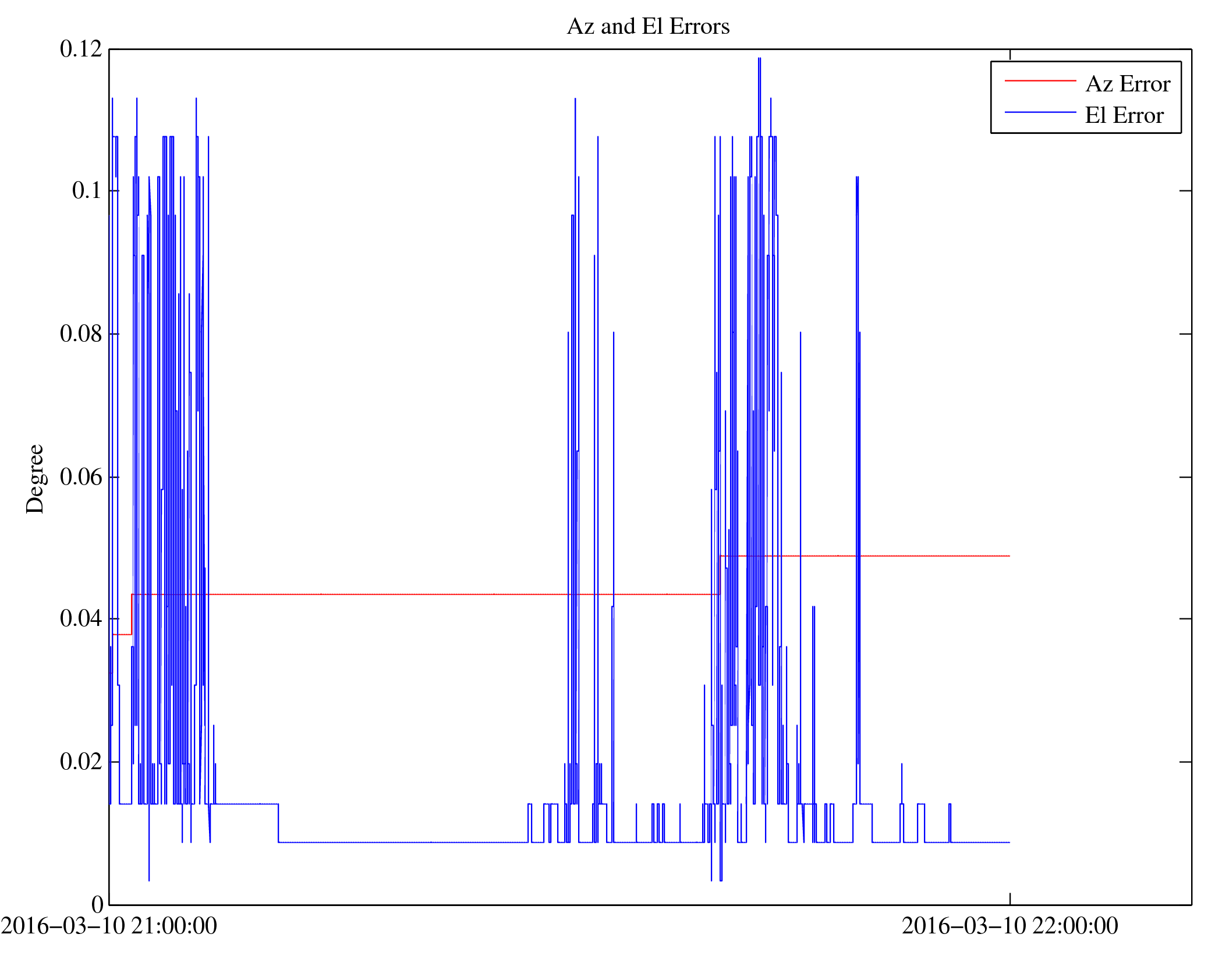Click the 0 y-axis tick label
1208x980 pixels.
pos(97,904)
